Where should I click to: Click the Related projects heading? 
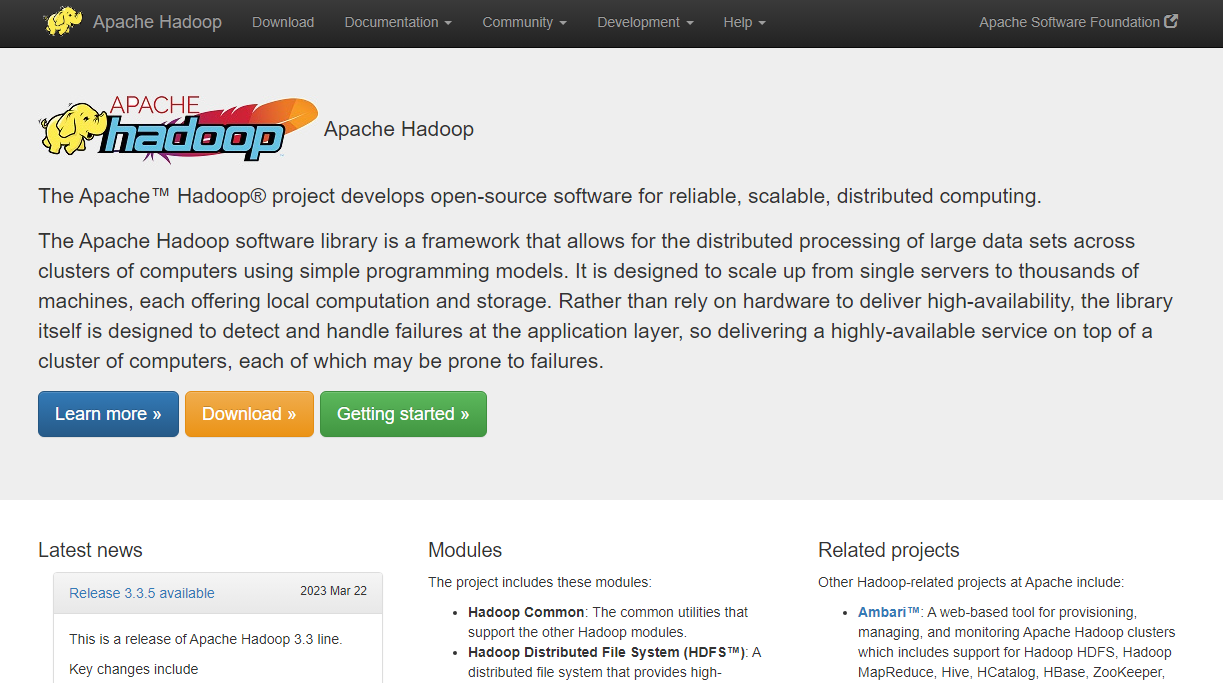click(888, 550)
